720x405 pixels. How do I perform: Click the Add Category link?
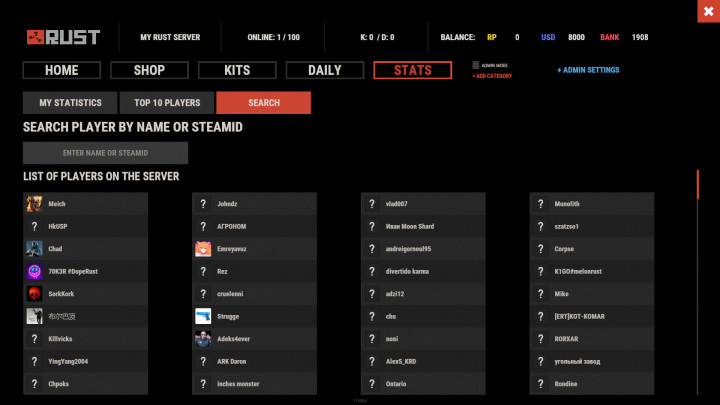[492, 76]
